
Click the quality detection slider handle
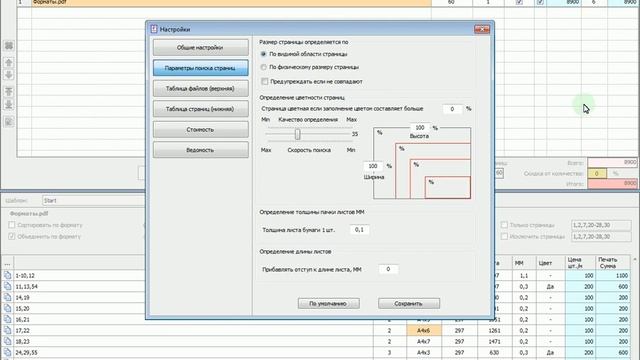point(298,134)
